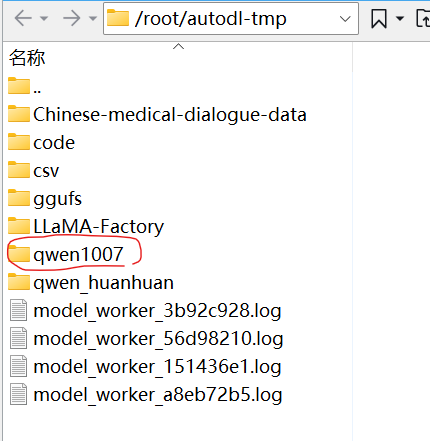Click the /root/autodl-tmp path field
Viewport: 430px width, 441px height.
(231, 18)
